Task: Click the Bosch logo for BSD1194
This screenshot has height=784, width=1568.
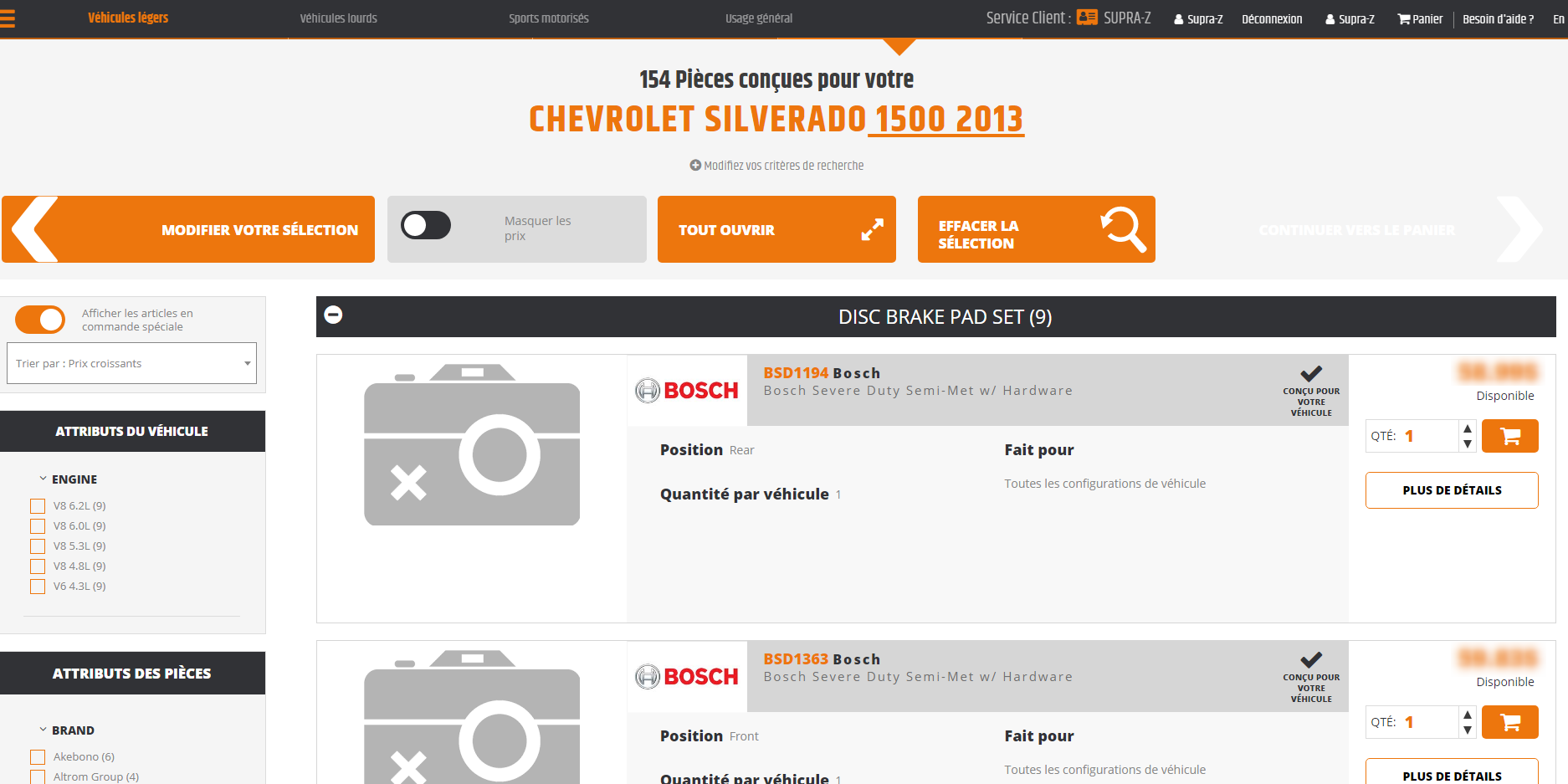Action: click(x=687, y=391)
